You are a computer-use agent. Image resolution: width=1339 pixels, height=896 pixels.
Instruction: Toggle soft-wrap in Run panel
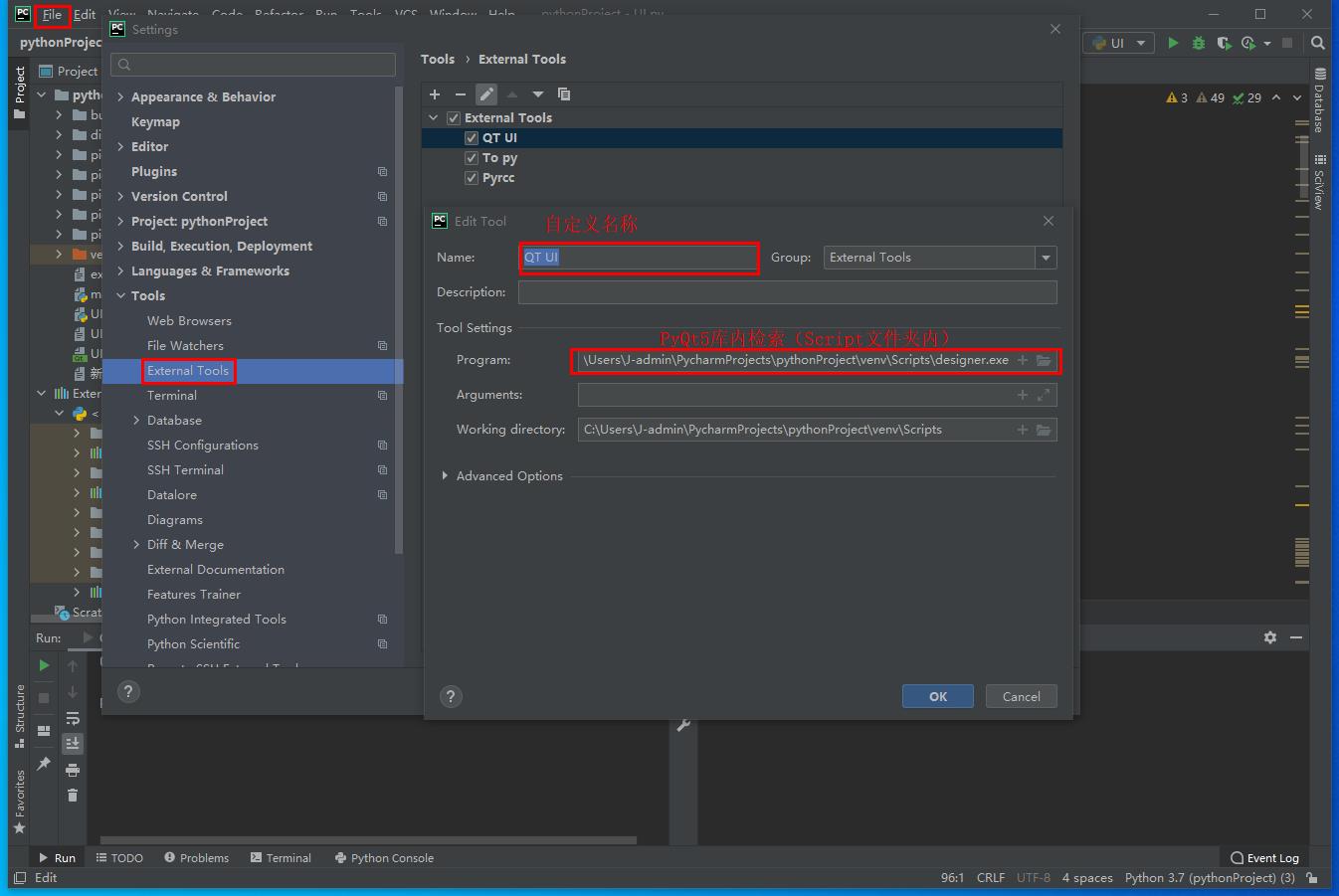(73, 717)
